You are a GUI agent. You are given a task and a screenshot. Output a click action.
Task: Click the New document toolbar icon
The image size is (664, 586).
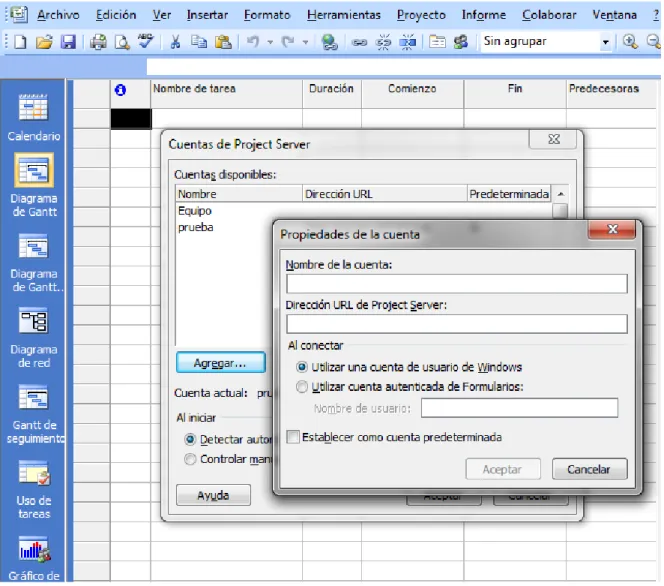(x=20, y=42)
